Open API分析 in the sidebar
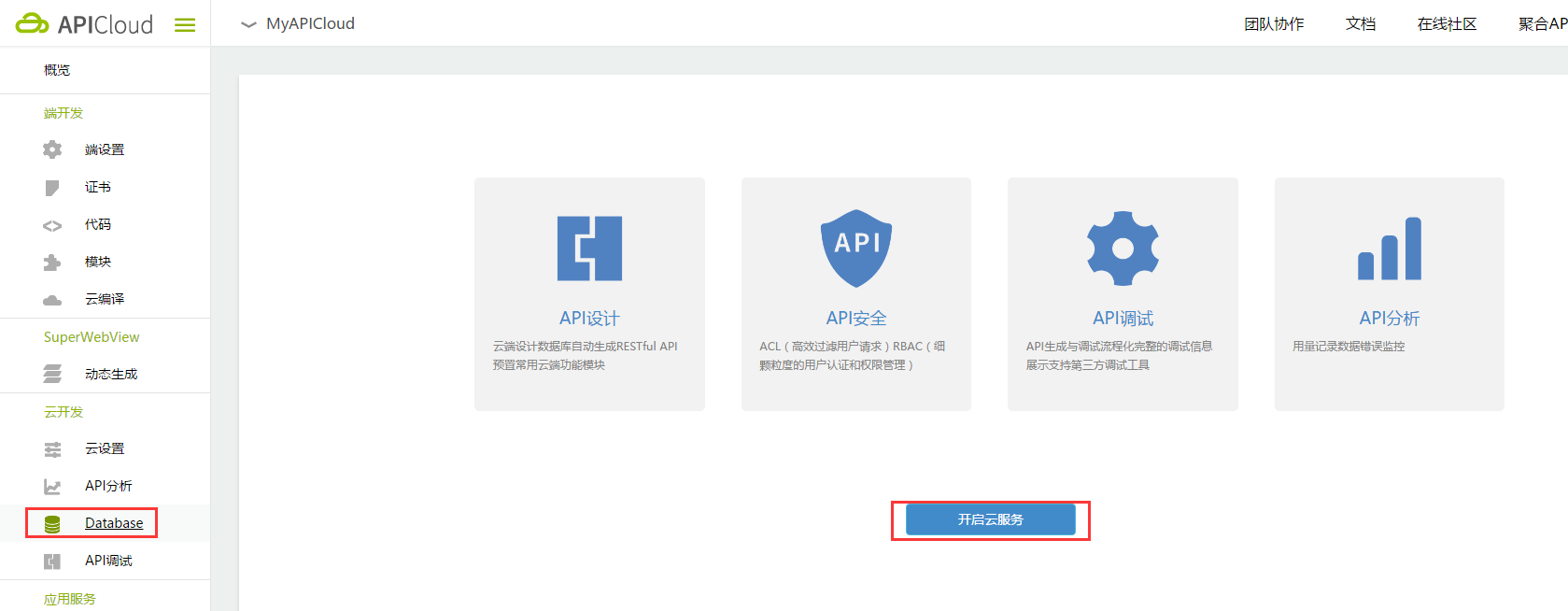1568x611 pixels. (108, 486)
